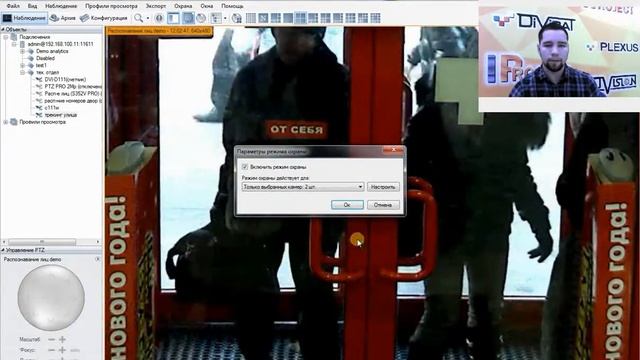Open dropdown arrow next to magnifier icon
This screenshot has width=640, height=360.
click(148, 18)
